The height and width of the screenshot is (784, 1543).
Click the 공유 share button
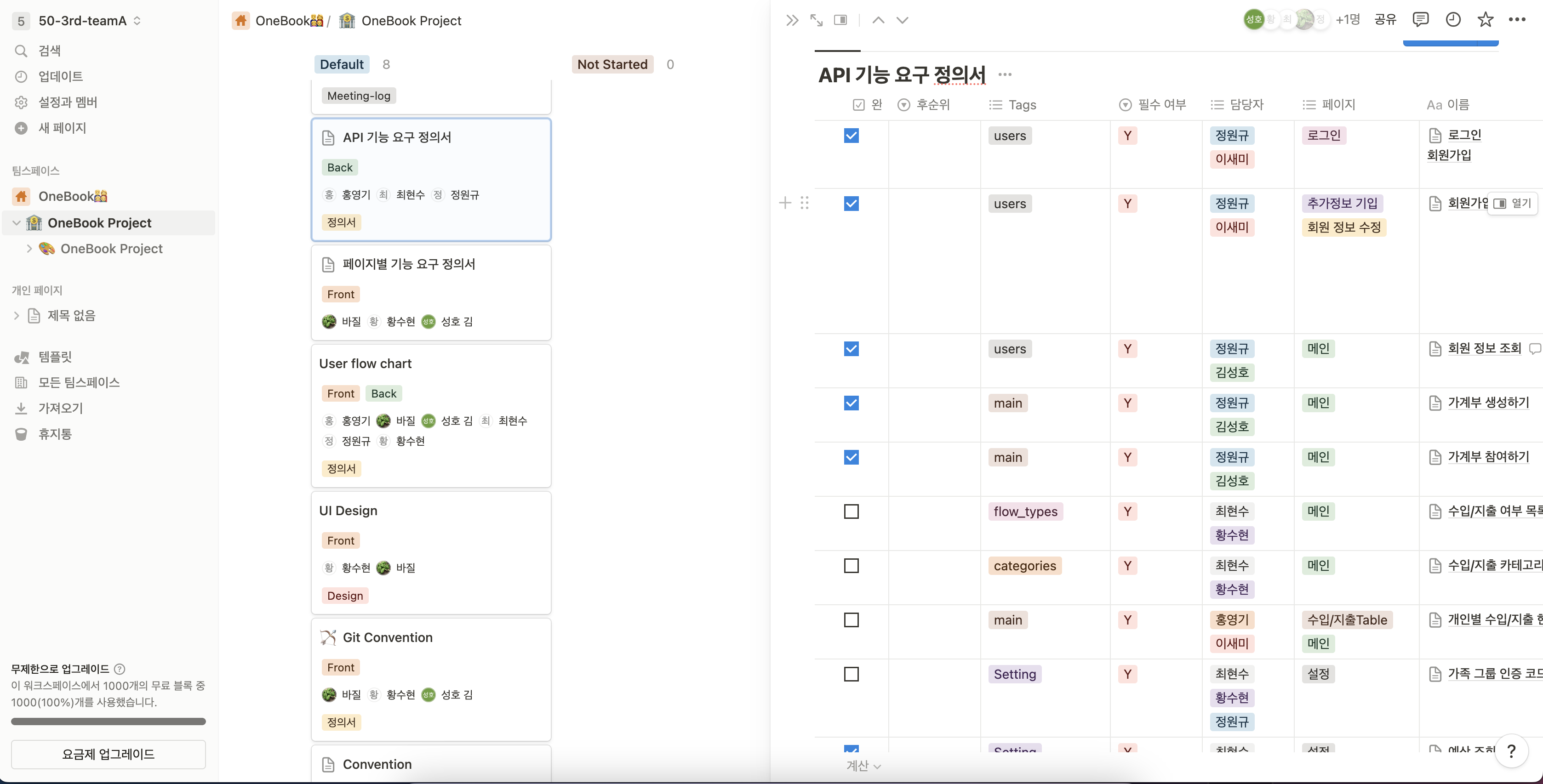[x=1385, y=20]
